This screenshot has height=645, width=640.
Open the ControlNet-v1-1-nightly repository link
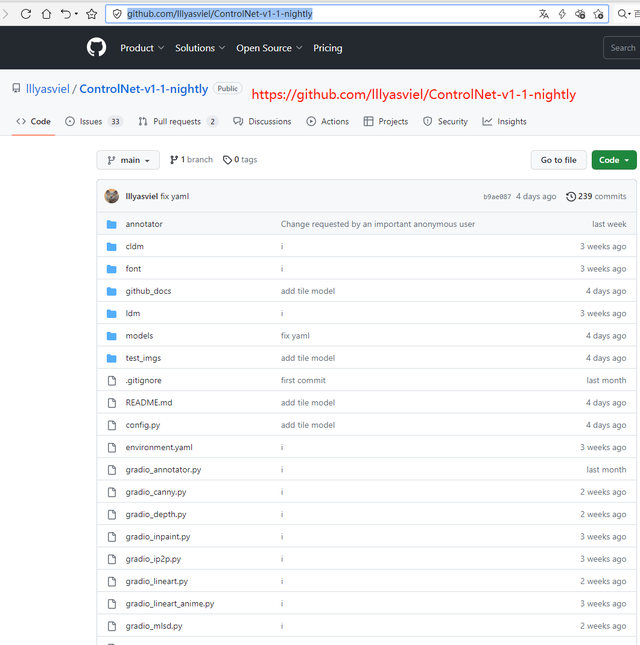(x=144, y=89)
